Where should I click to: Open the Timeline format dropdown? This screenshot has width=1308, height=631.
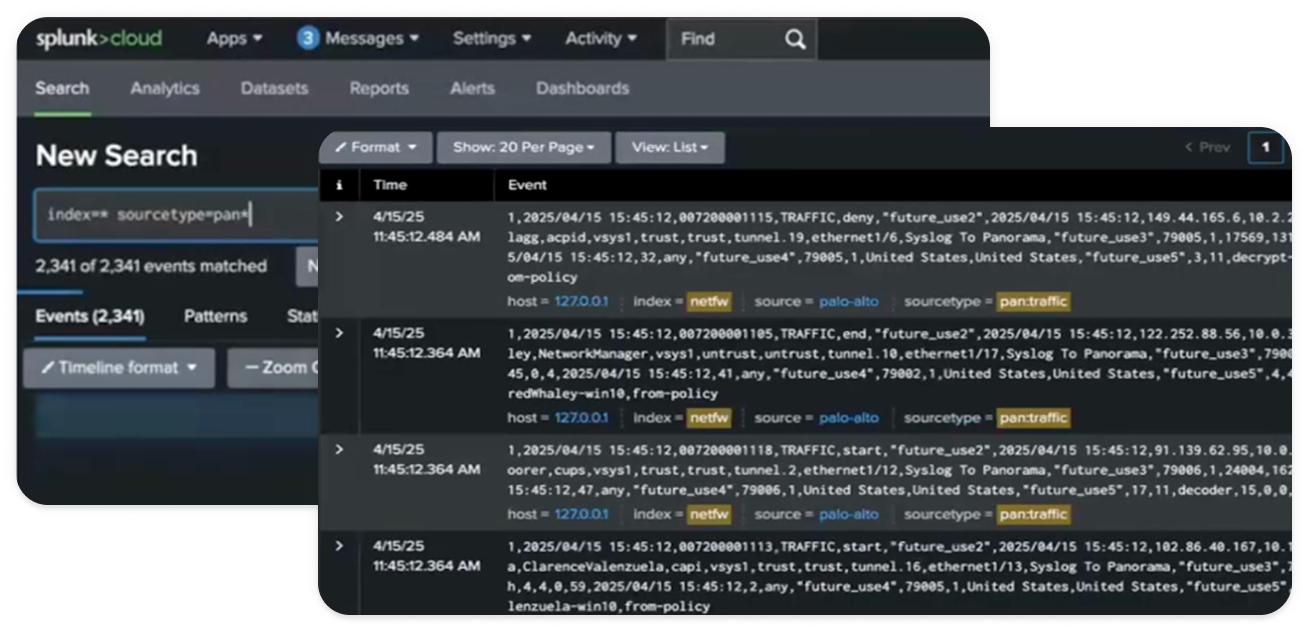119,368
